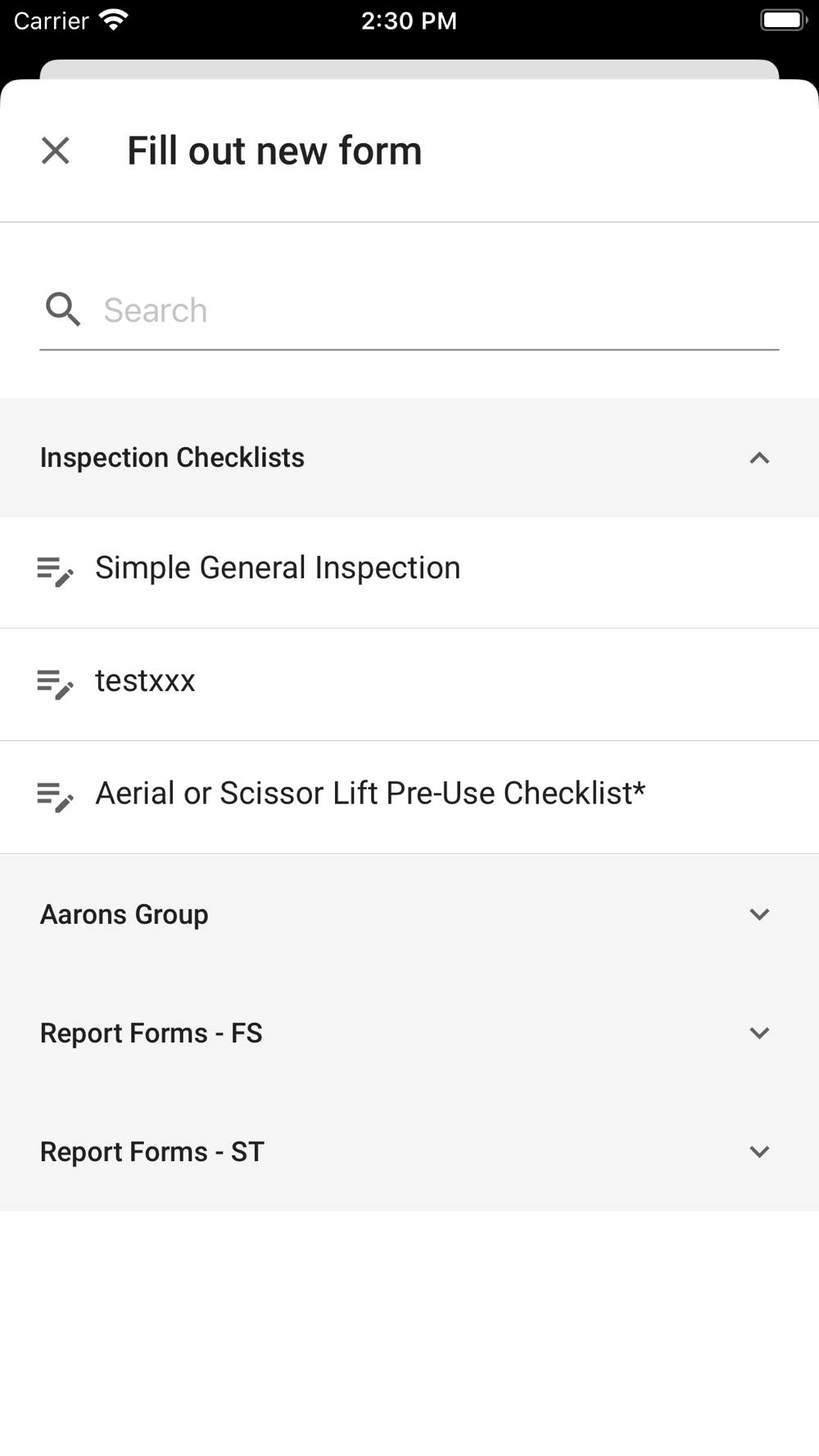Click the form icon beside Simple General Inspection

coord(55,571)
